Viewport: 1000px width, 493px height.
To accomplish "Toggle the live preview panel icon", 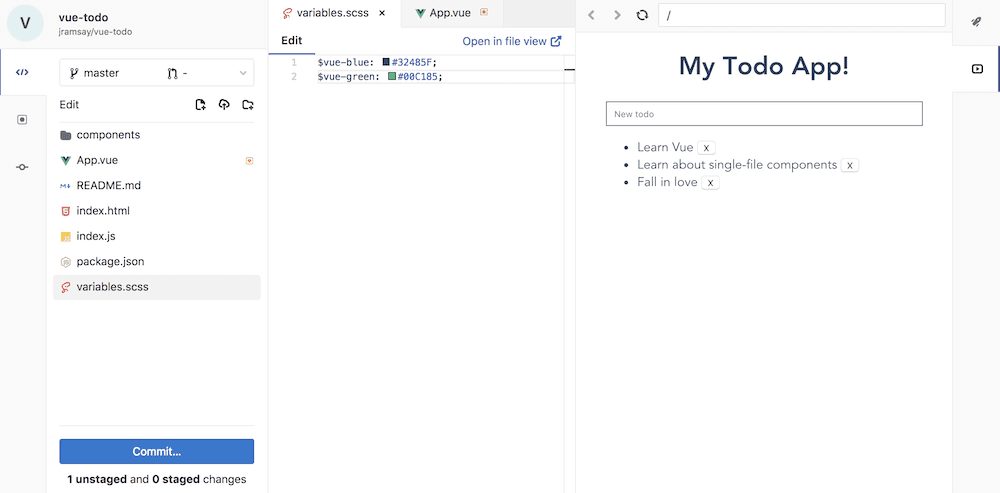I will pos(976,69).
